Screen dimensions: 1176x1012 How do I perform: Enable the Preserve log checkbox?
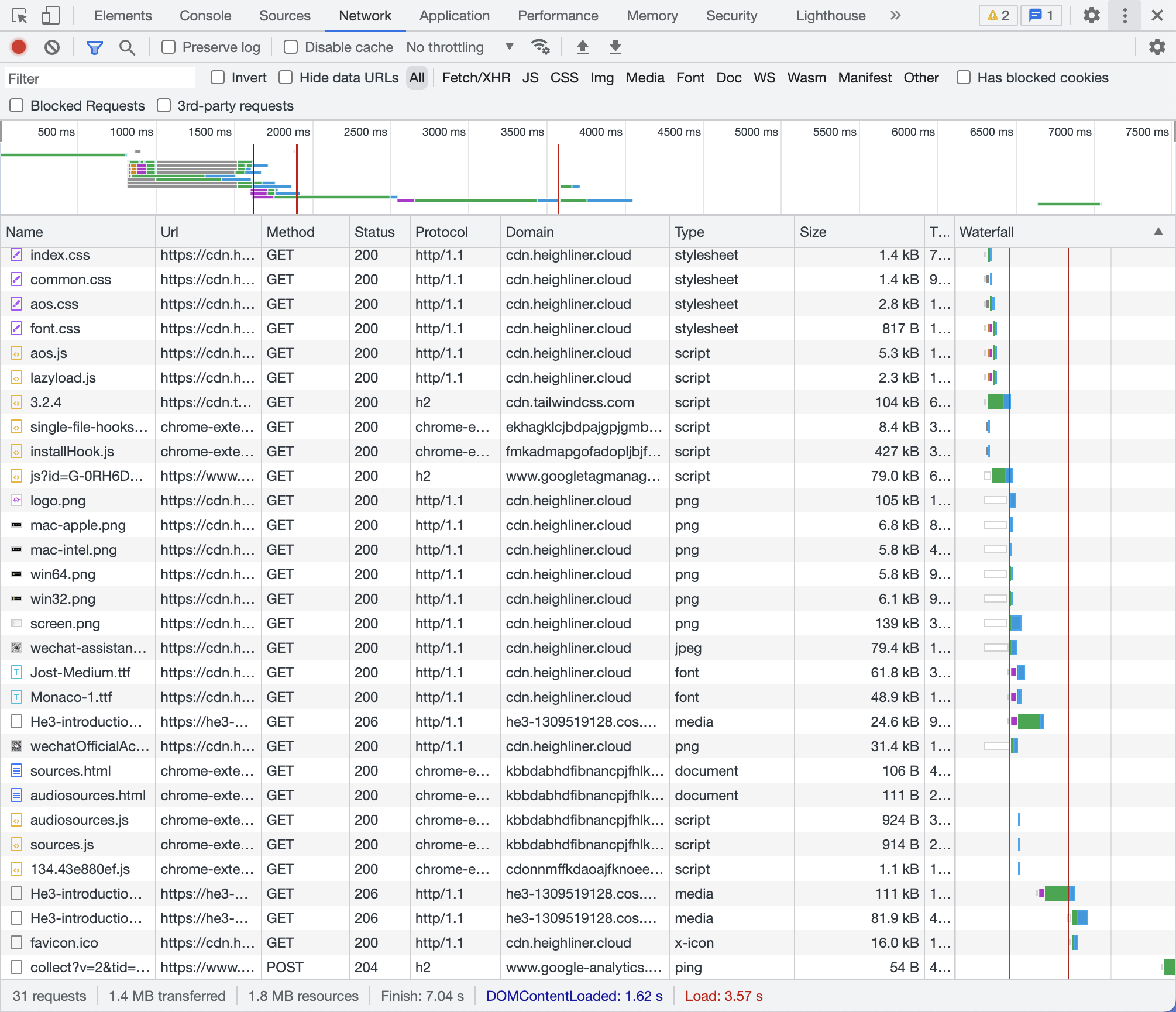(169, 47)
